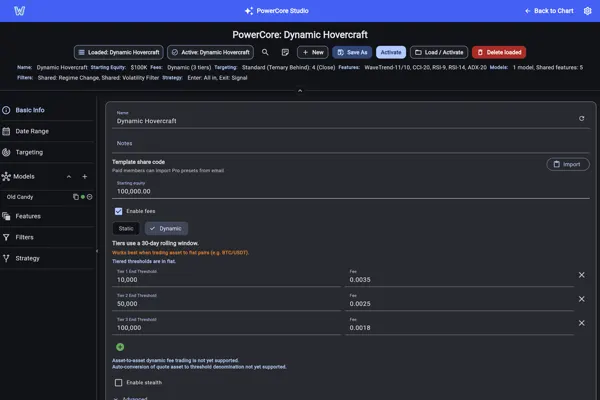600x400 pixels.
Task: Click the Activate button
Action: (x=391, y=52)
